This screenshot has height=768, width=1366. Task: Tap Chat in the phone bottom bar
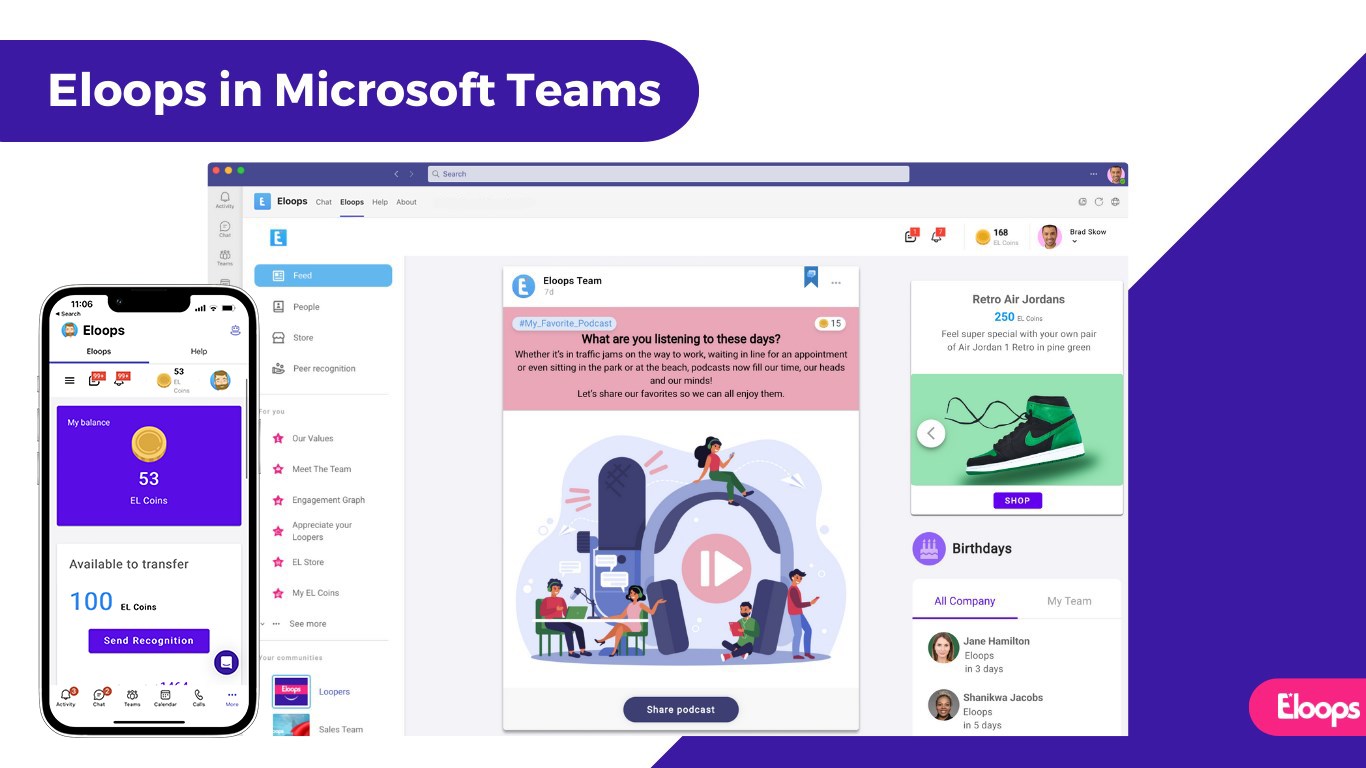pyautogui.click(x=100, y=698)
